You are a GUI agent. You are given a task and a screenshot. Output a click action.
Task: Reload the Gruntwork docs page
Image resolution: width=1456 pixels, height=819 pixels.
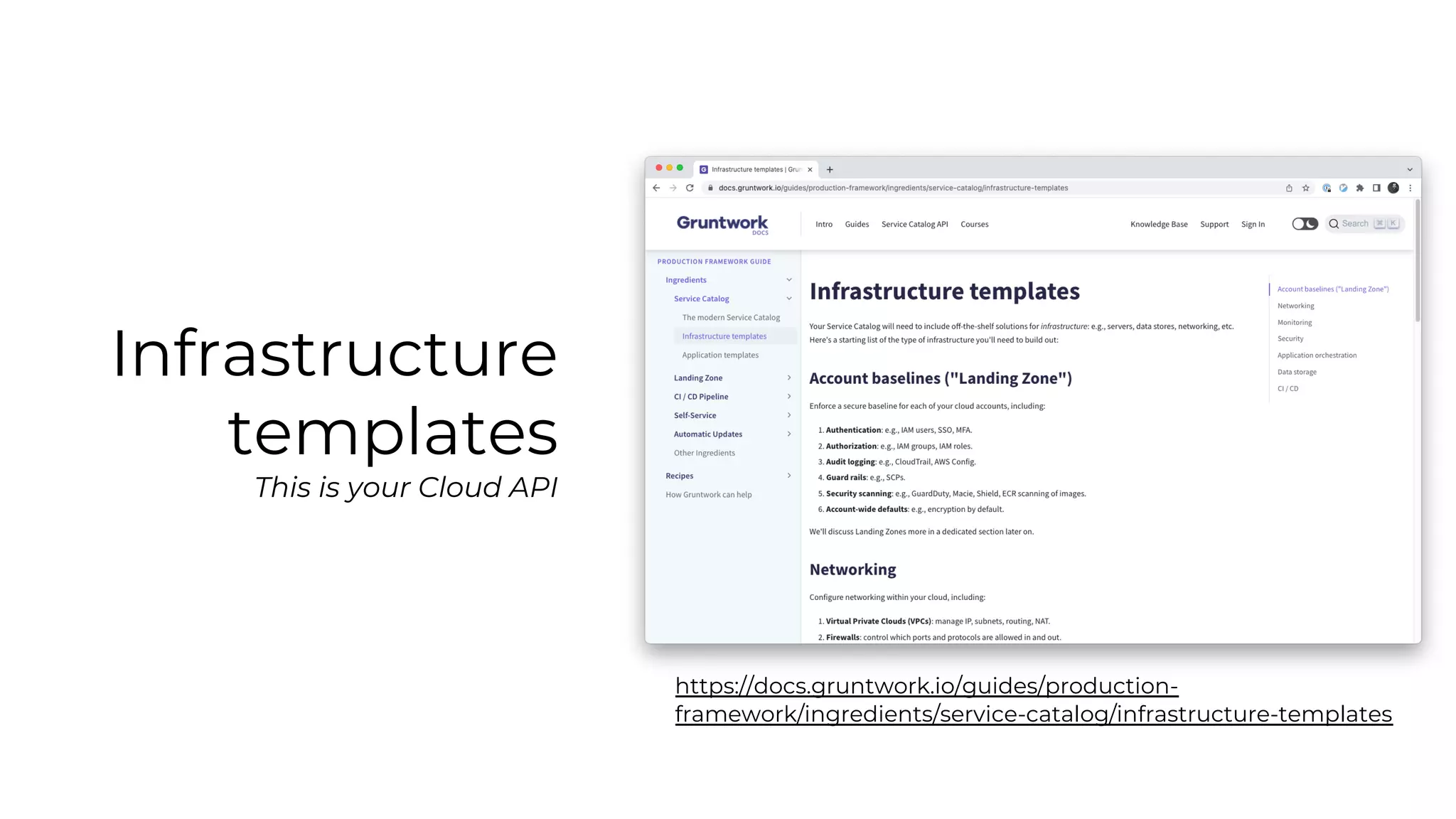pos(689,188)
